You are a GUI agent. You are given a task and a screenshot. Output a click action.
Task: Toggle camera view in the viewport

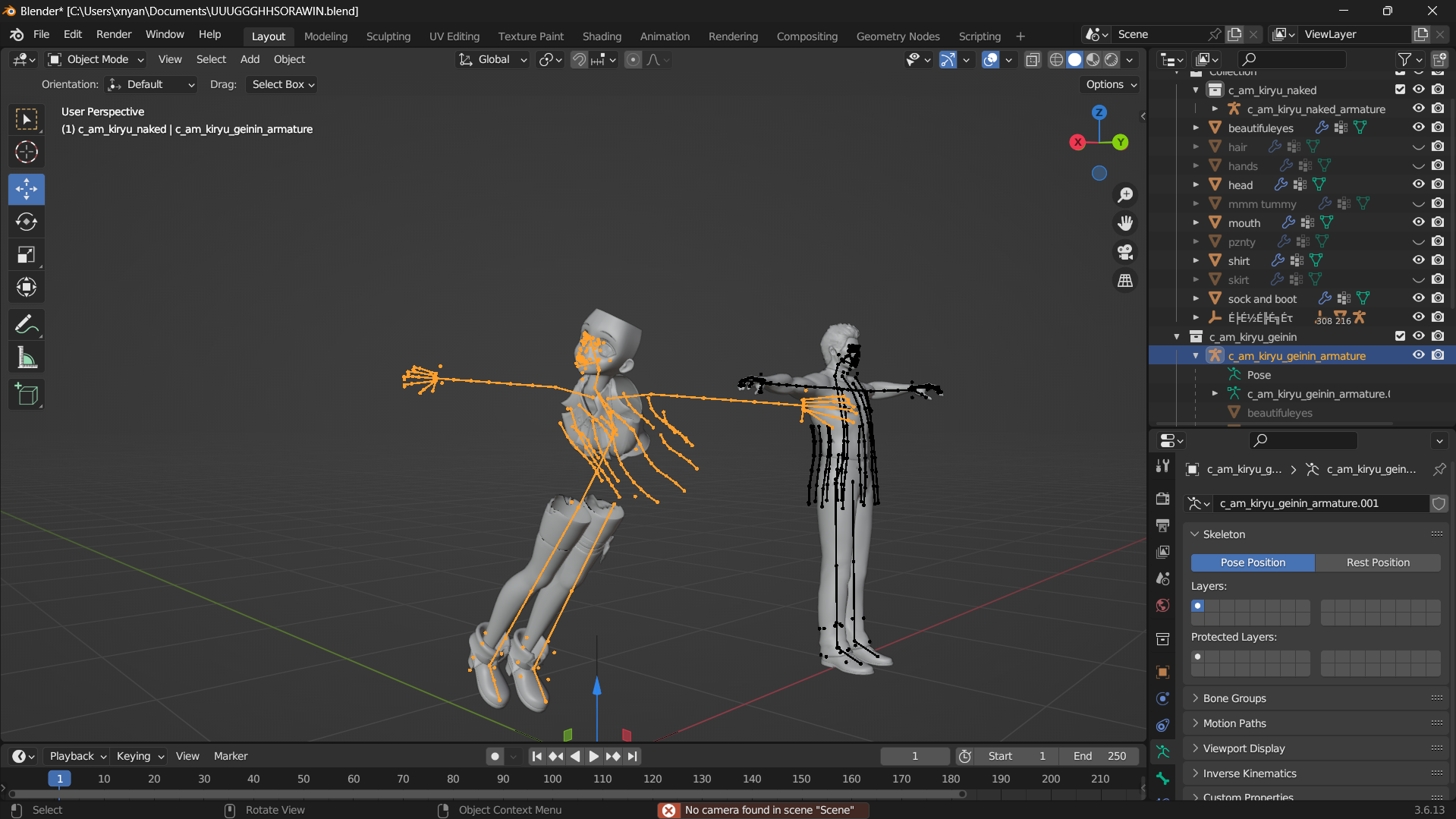pos(1125,252)
